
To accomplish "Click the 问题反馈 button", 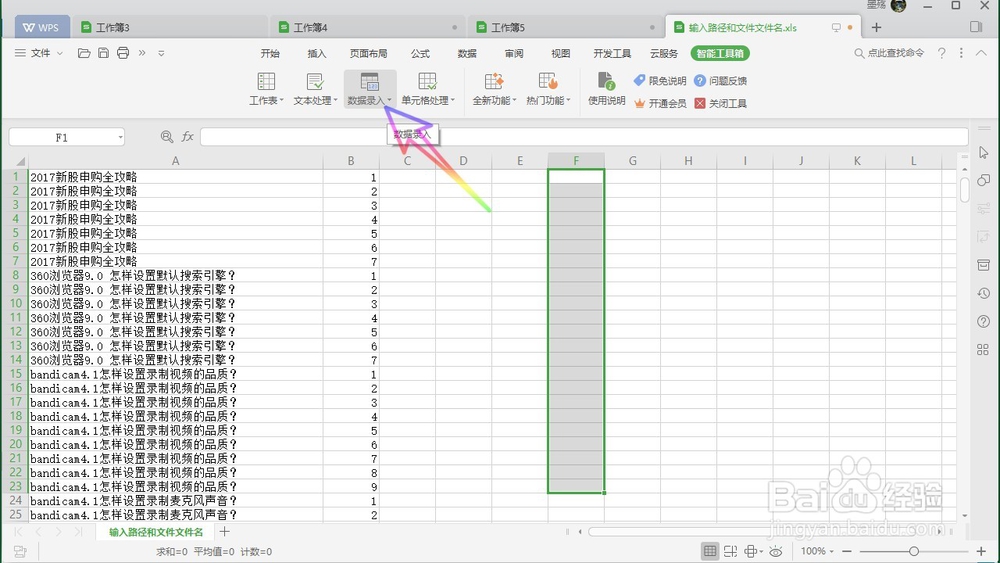I will pyautogui.click(x=720, y=81).
